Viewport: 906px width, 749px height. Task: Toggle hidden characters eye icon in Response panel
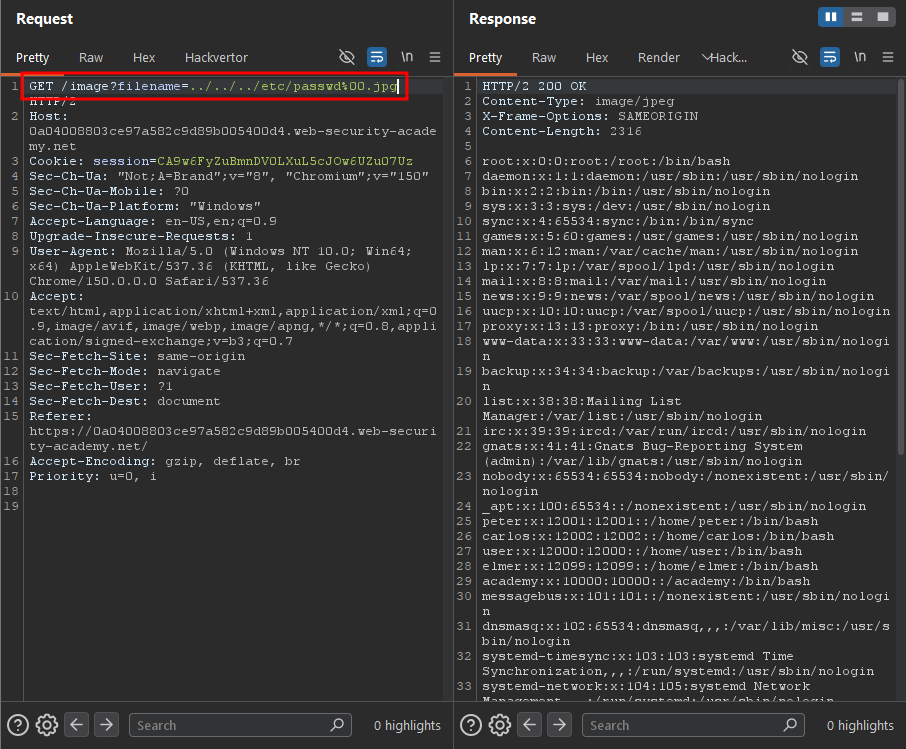click(x=800, y=57)
